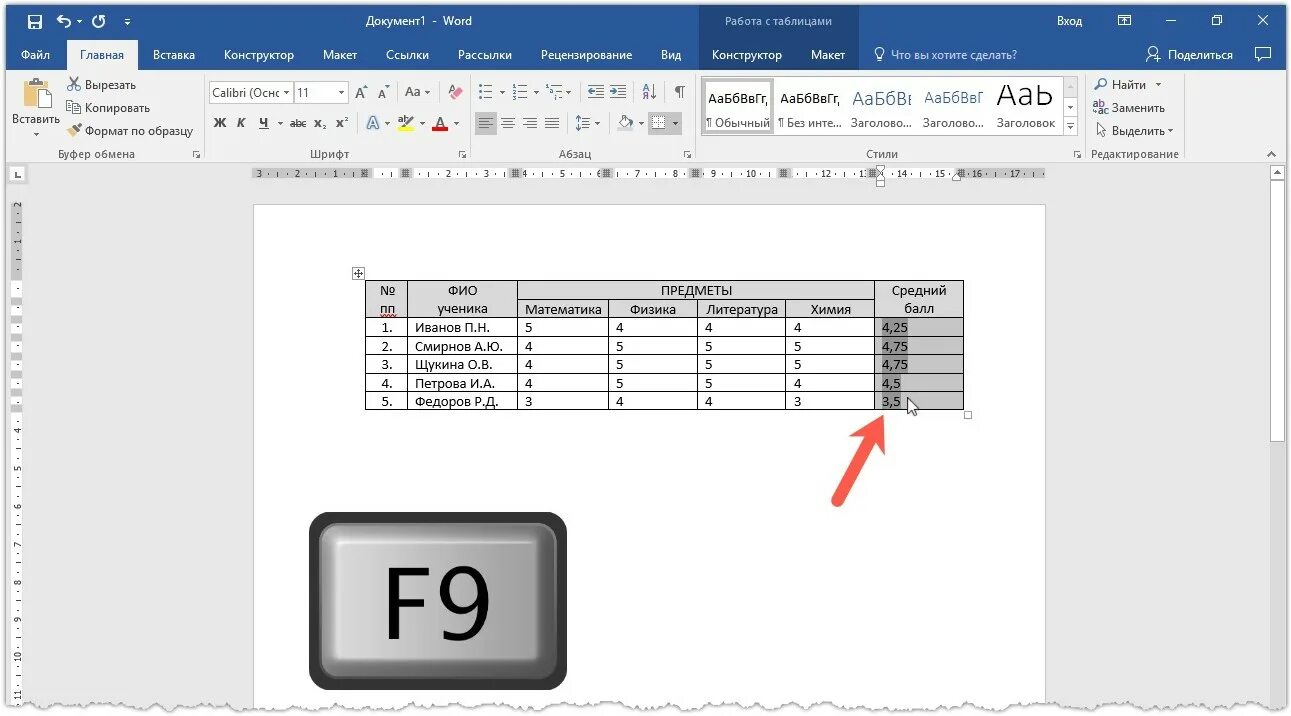Click the Paste (Вставить) icon
1291x716 pixels.
click(36, 95)
